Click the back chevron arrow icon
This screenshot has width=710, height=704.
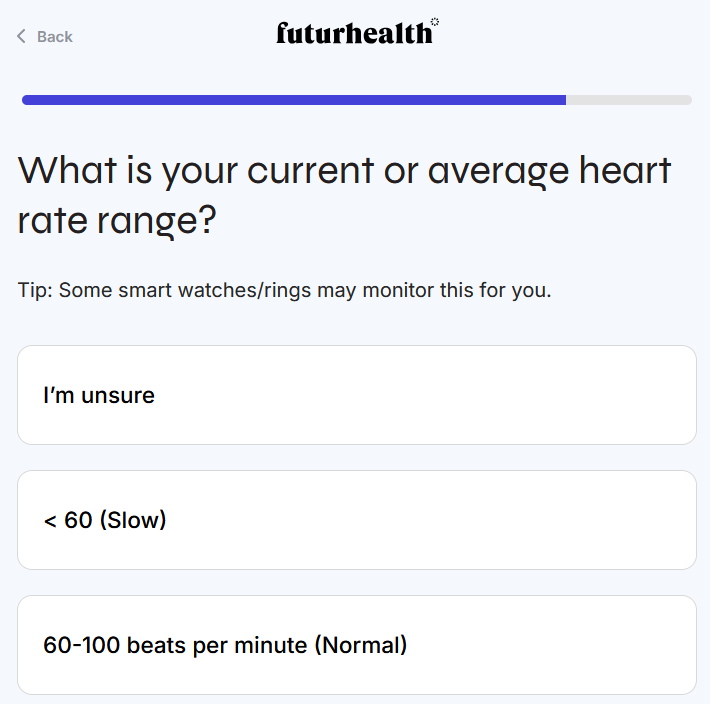pyautogui.click(x=21, y=37)
